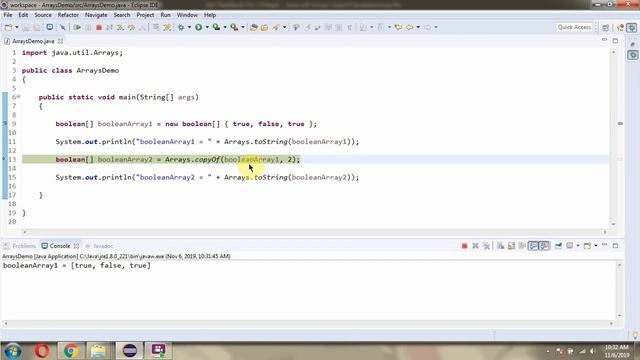Click into the Quick Access field
The width and height of the screenshot is (640, 360).
point(574,27)
